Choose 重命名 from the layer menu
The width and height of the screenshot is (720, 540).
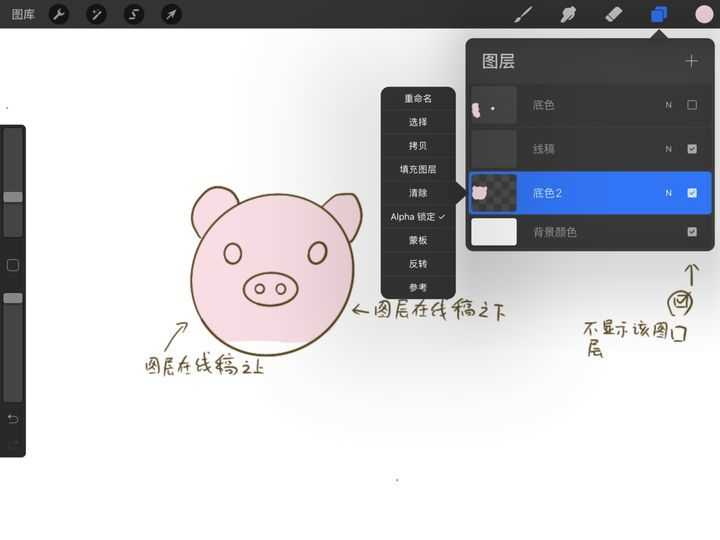coord(418,99)
